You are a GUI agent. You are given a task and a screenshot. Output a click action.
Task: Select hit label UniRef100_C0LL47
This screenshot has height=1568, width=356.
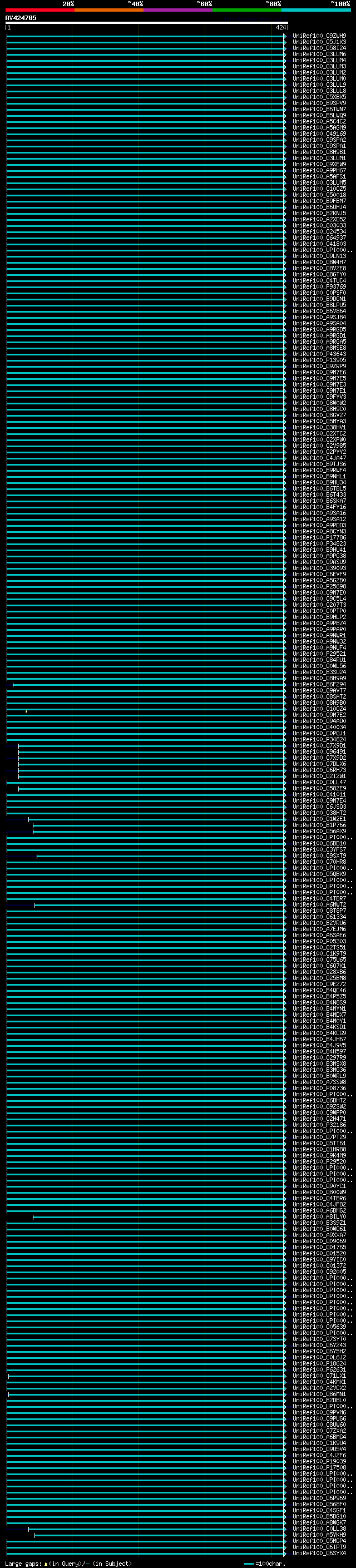pyautogui.click(x=319, y=782)
